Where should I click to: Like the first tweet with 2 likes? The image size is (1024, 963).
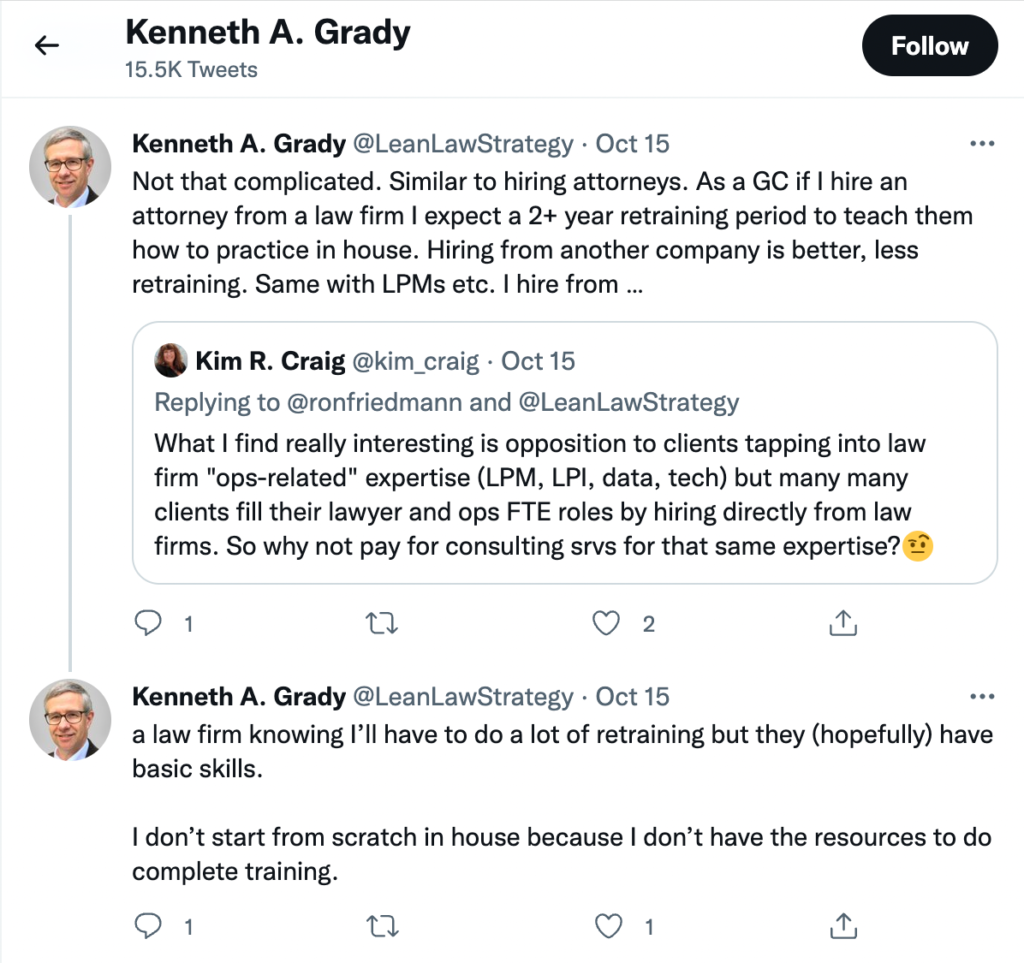607,624
